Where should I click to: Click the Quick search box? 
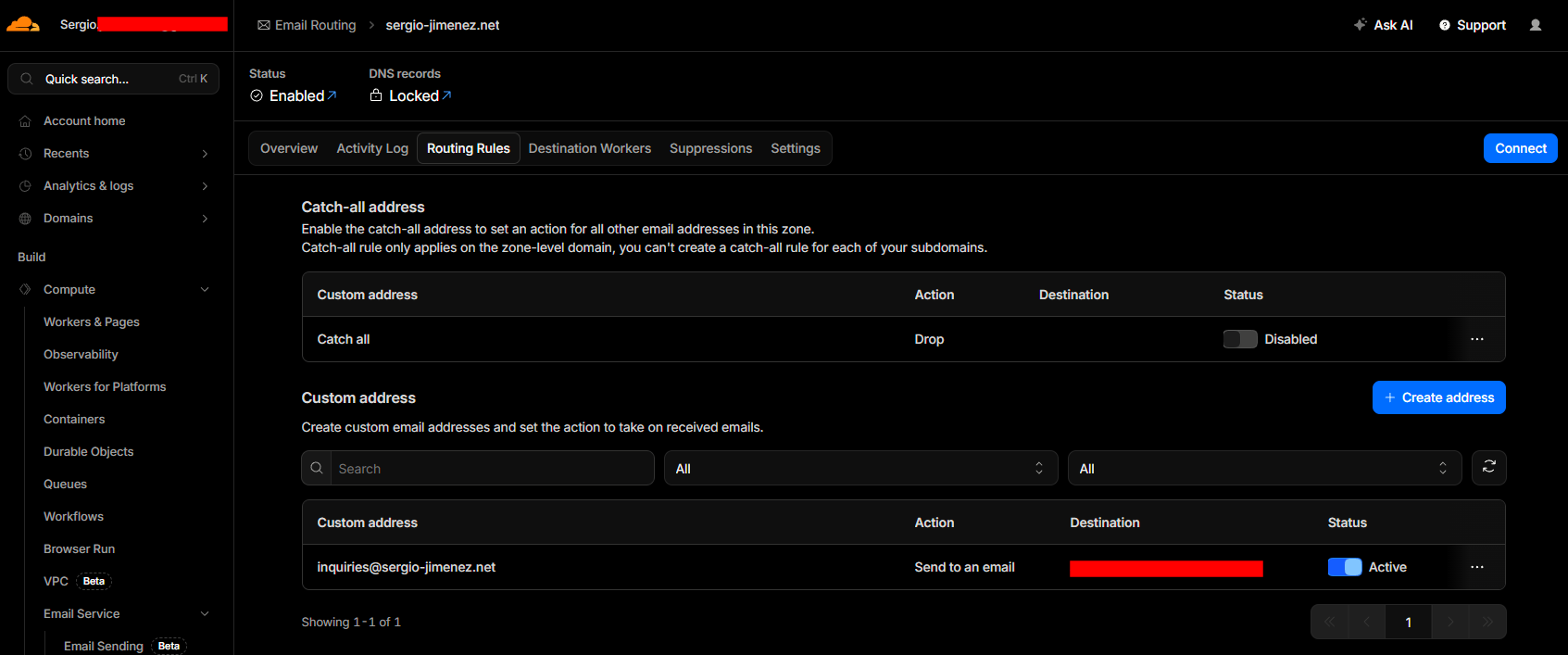(x=113, y=79)
